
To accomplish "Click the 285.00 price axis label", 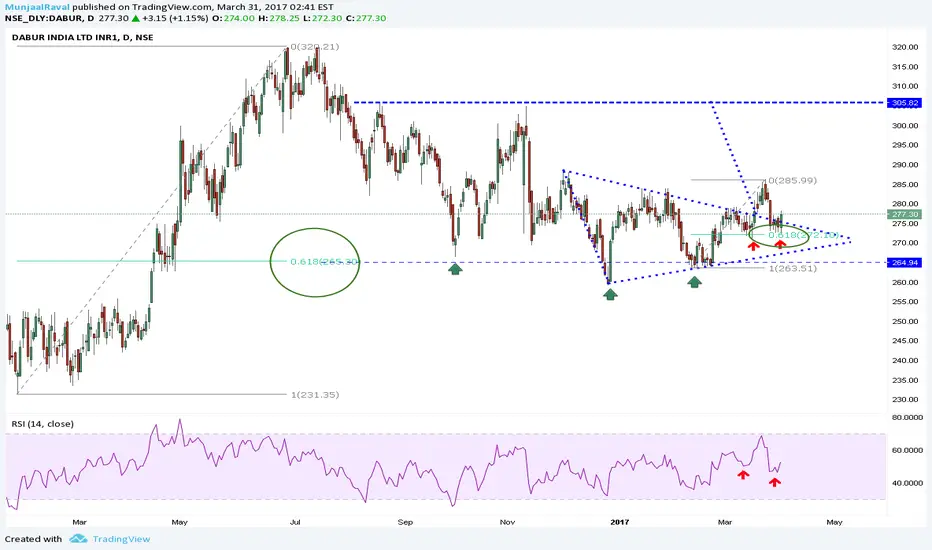I will [x=905, y=184].
